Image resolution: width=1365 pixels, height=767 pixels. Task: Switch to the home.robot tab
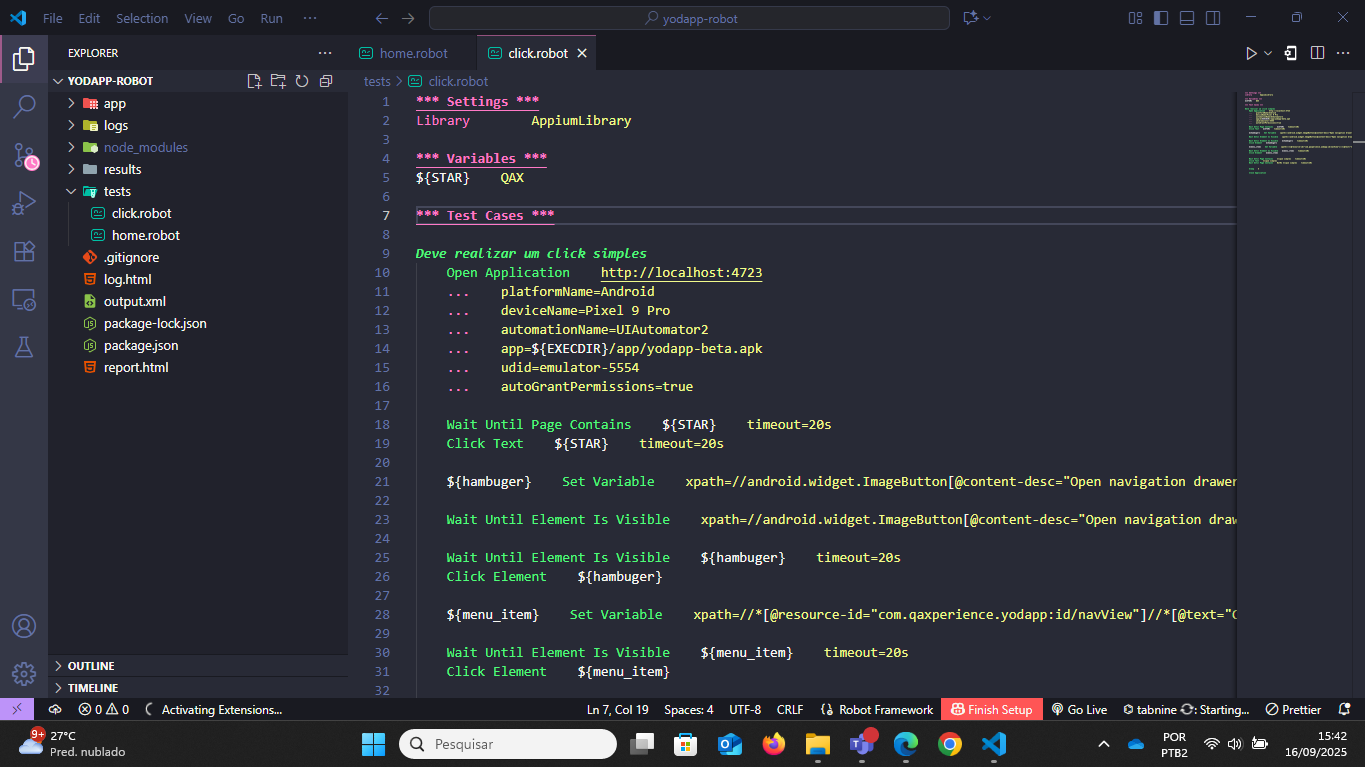click(414, 53)
